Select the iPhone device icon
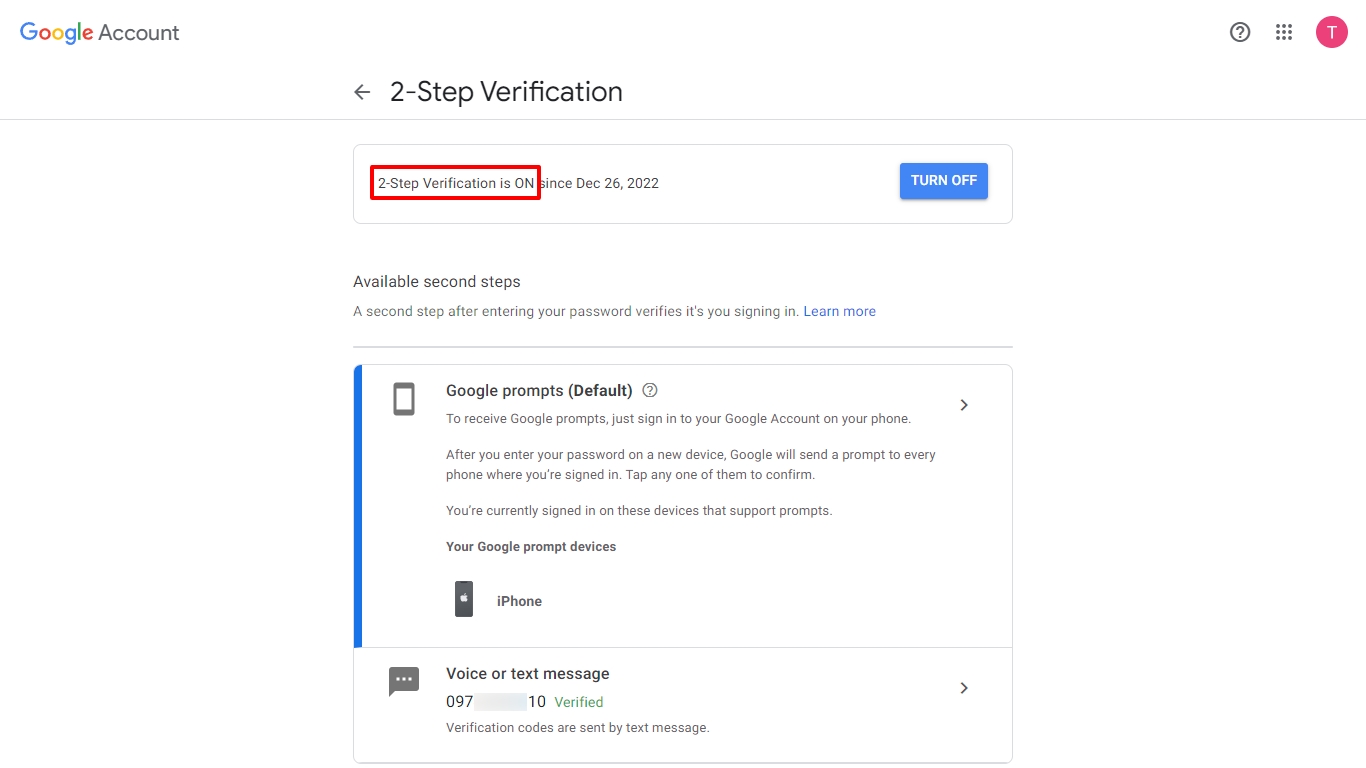The image size is (1366, 768). (464, 599)
